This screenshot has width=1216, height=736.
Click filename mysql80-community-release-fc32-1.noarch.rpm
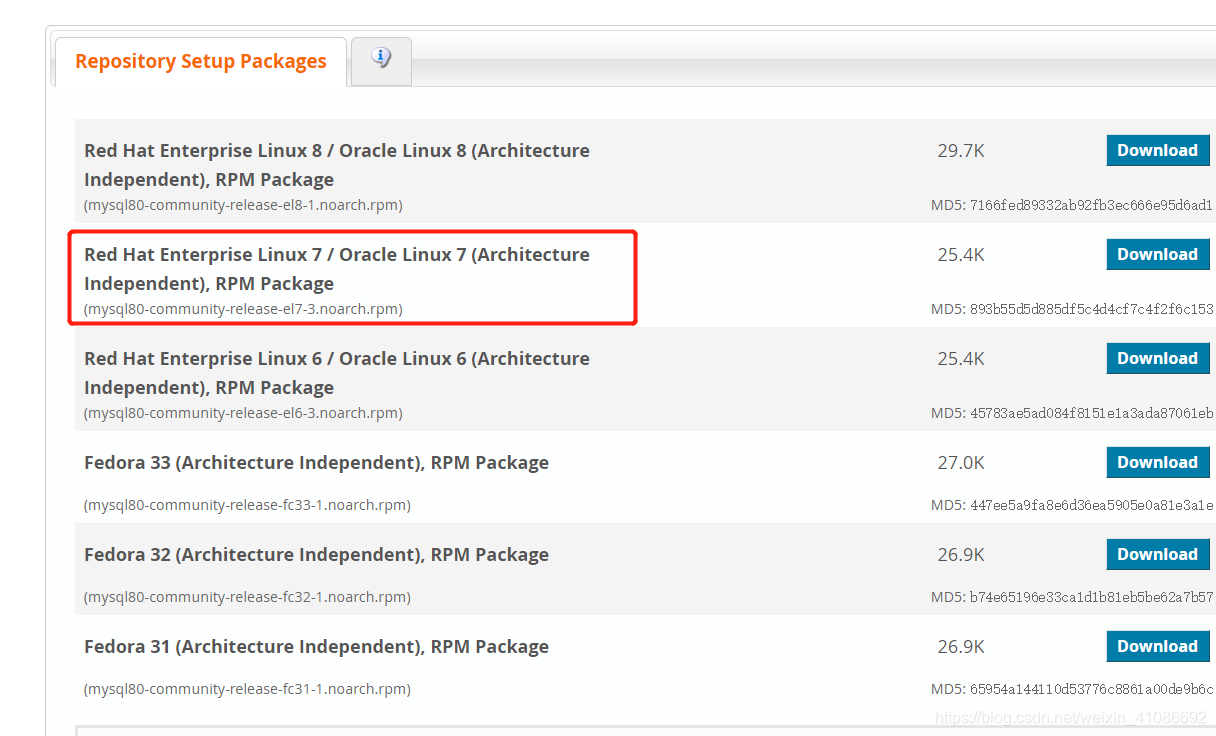point(247,597)
